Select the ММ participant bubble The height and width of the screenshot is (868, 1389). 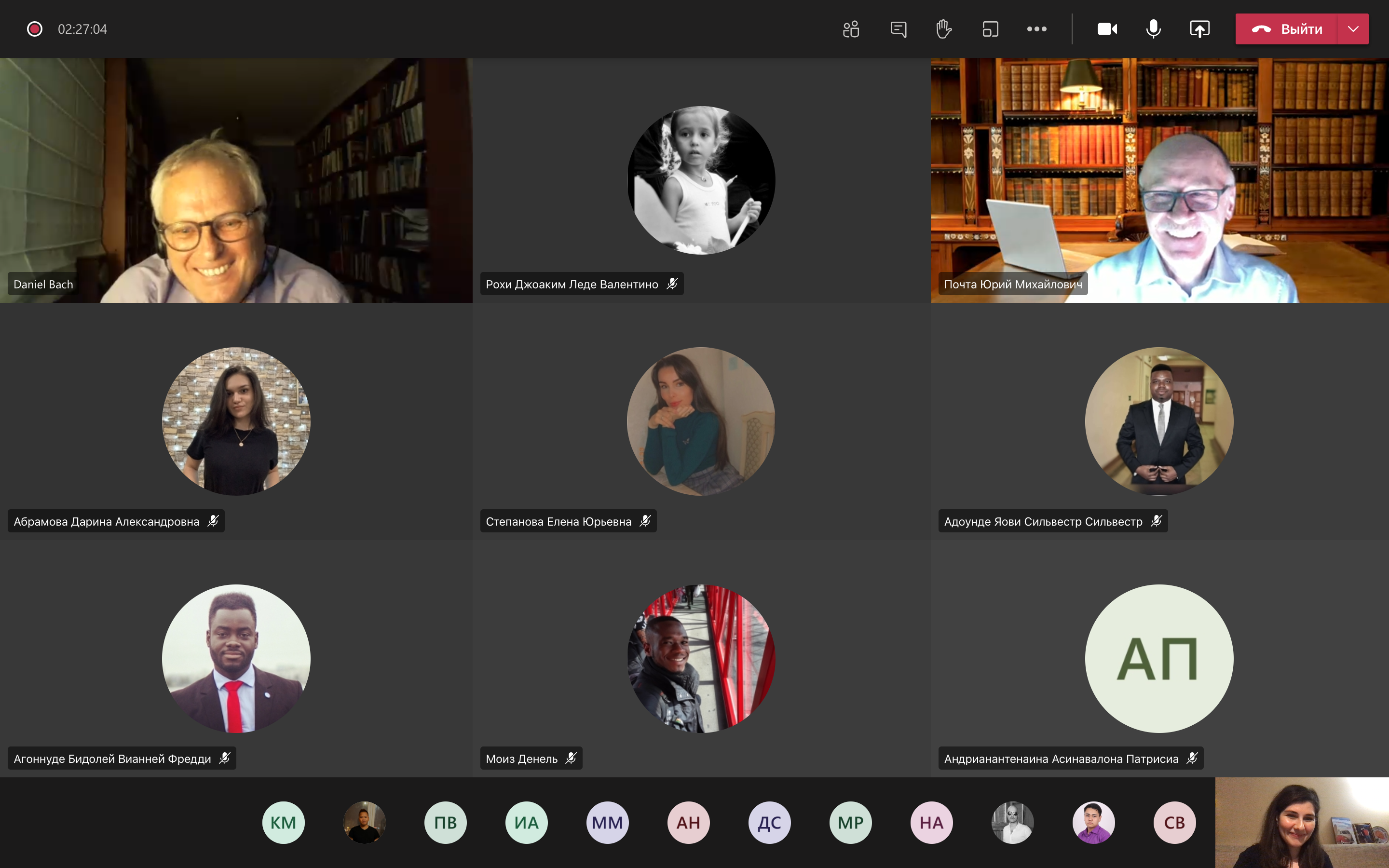607,823
